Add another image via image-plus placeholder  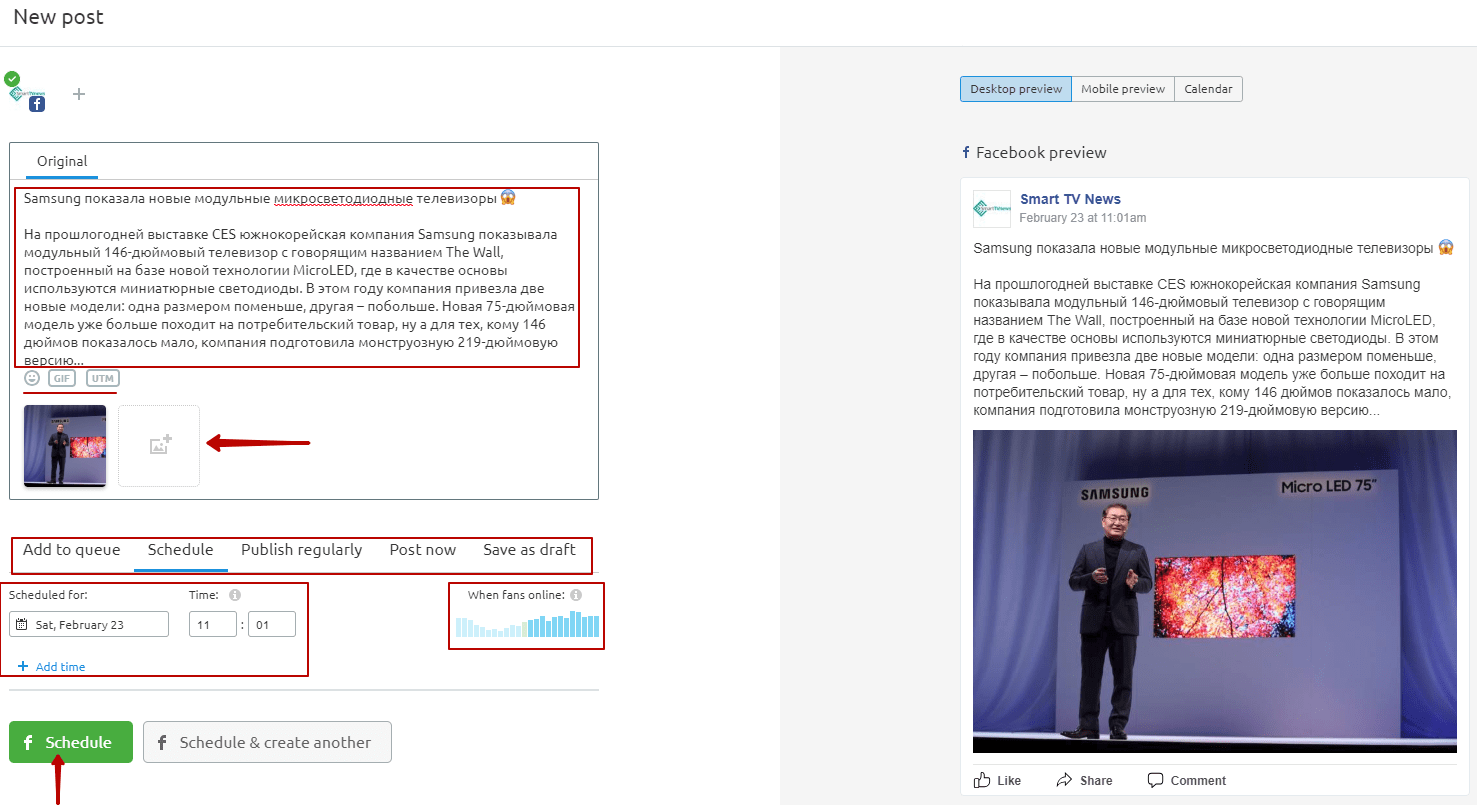(159, 446)
